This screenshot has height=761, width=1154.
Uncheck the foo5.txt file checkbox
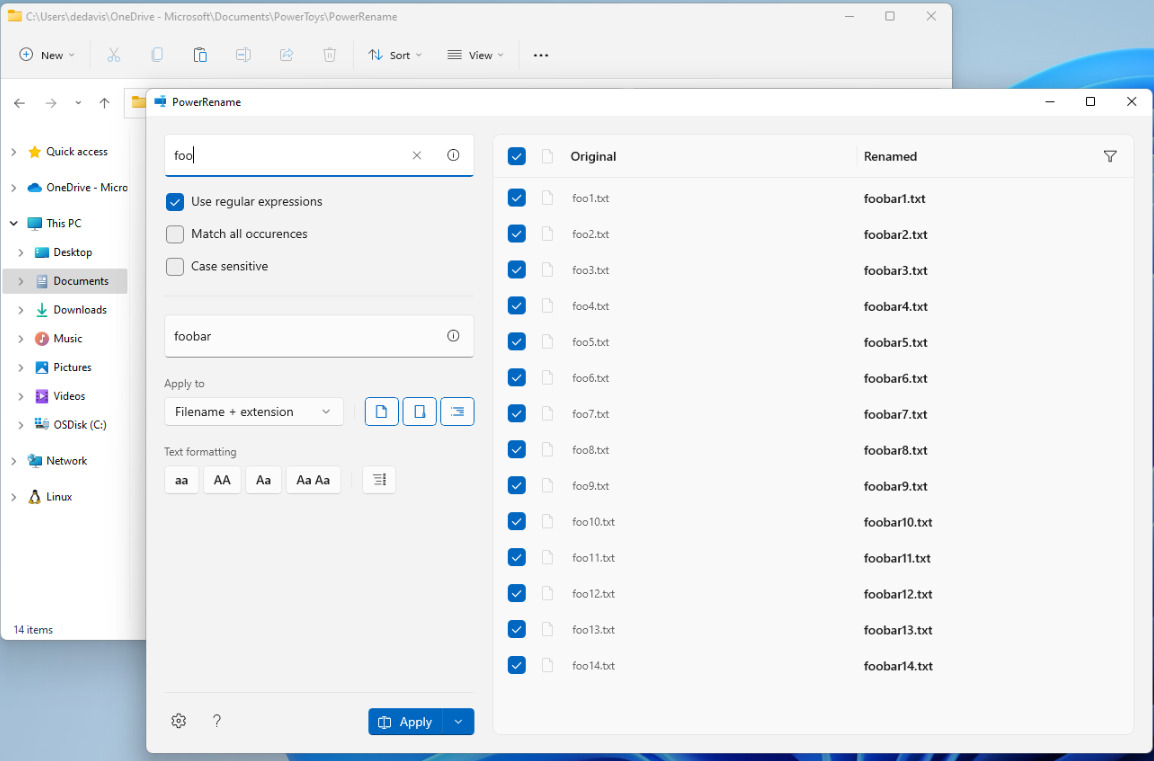[516, 342]
